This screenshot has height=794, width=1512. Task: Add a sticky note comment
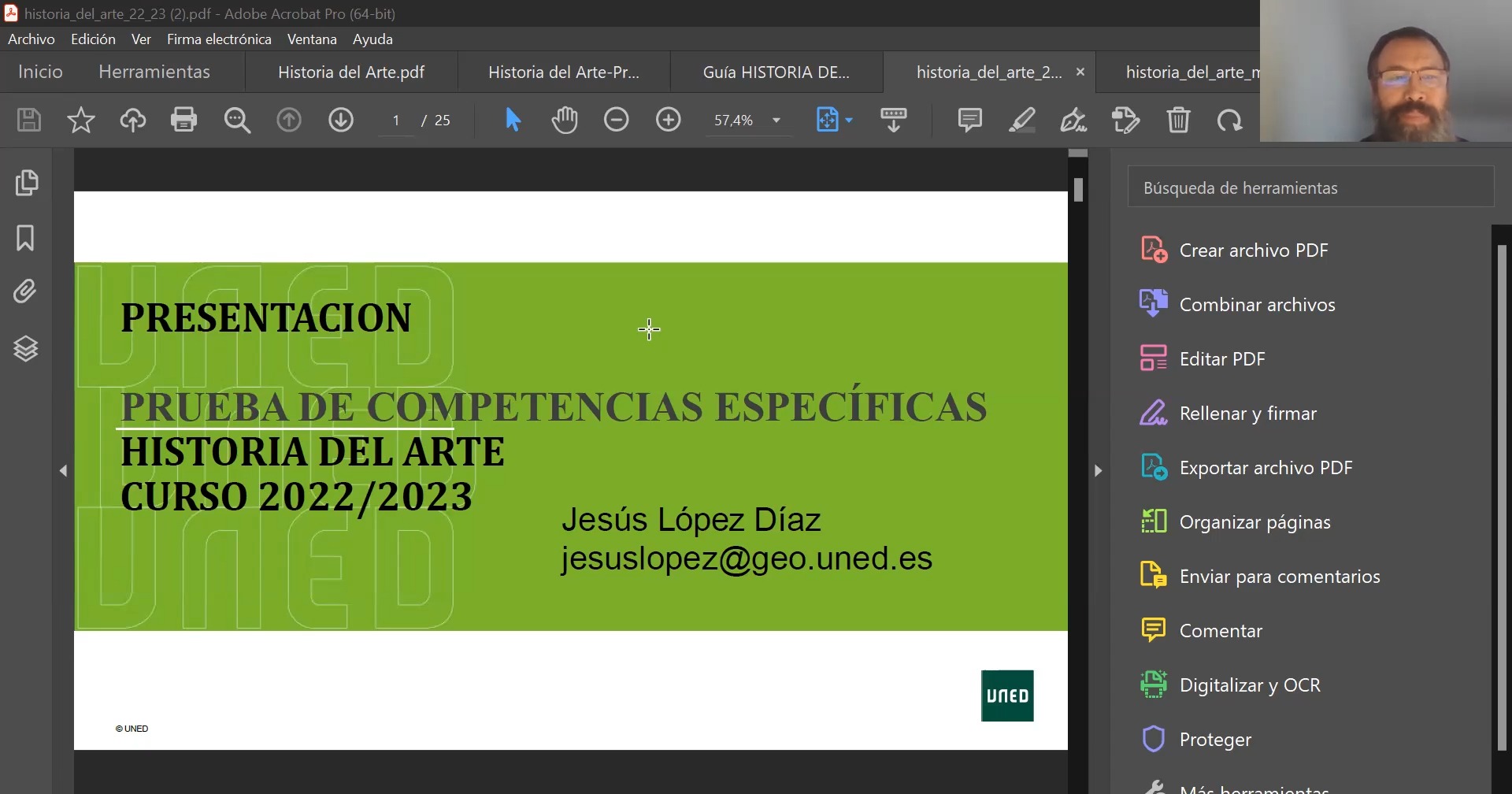tap(969, 120)
